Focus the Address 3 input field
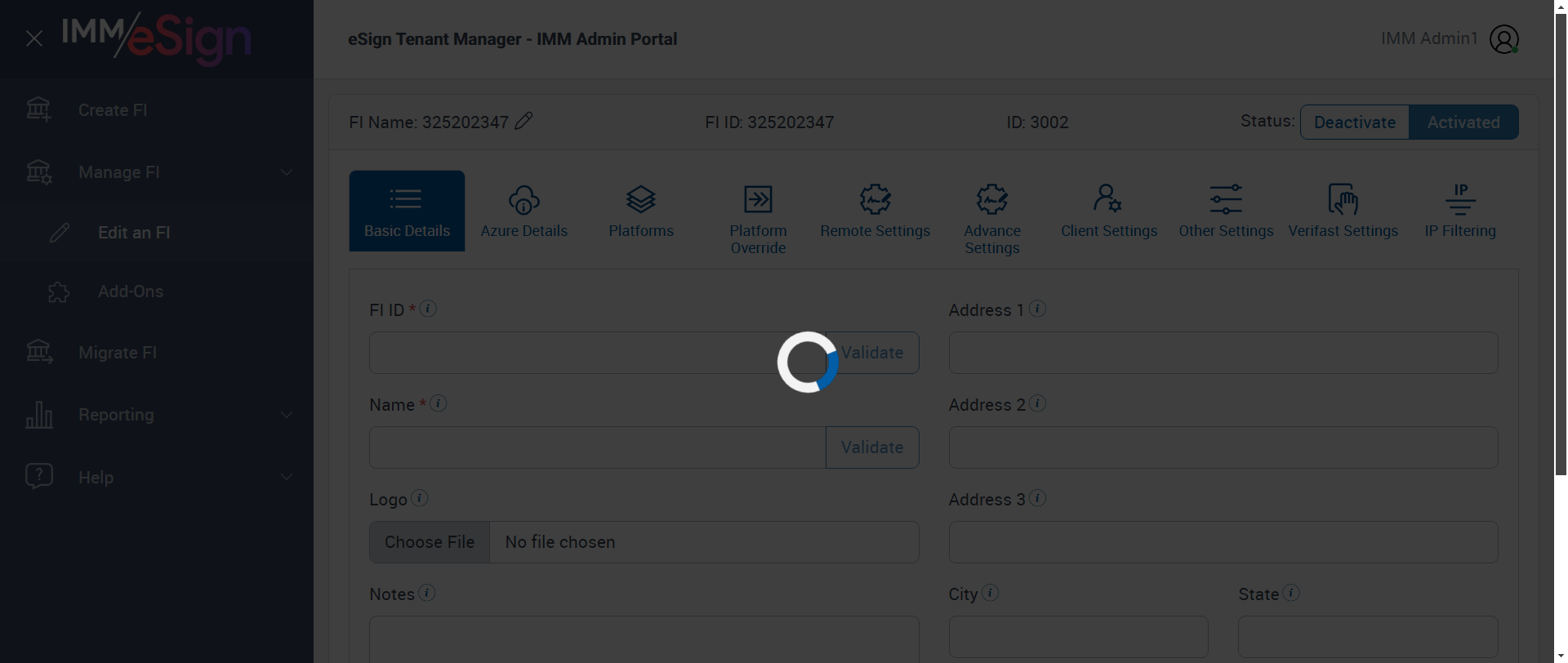This screenshot has width=1568, height=663. coord(1223,542)
